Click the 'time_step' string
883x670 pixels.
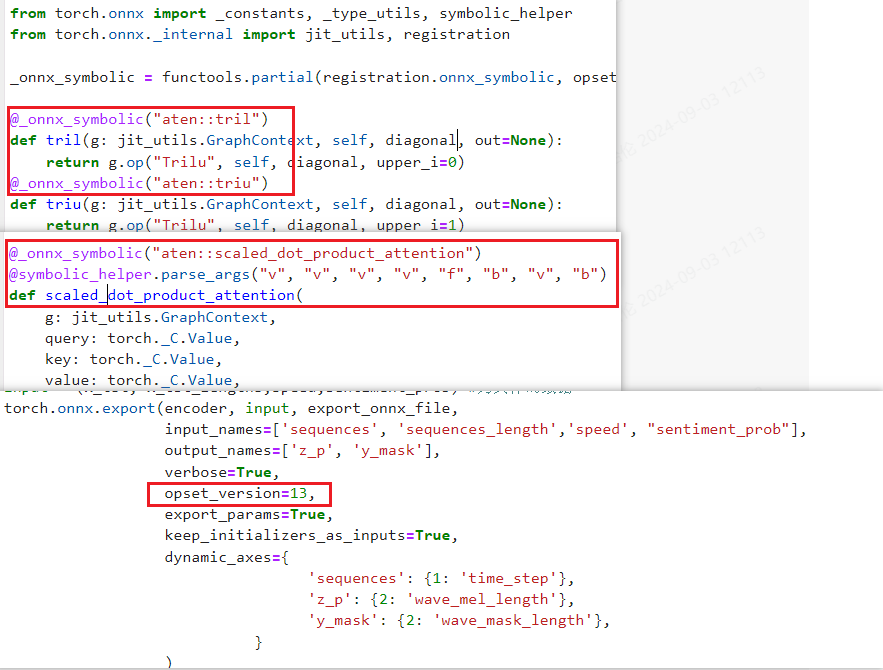point(509,579)
